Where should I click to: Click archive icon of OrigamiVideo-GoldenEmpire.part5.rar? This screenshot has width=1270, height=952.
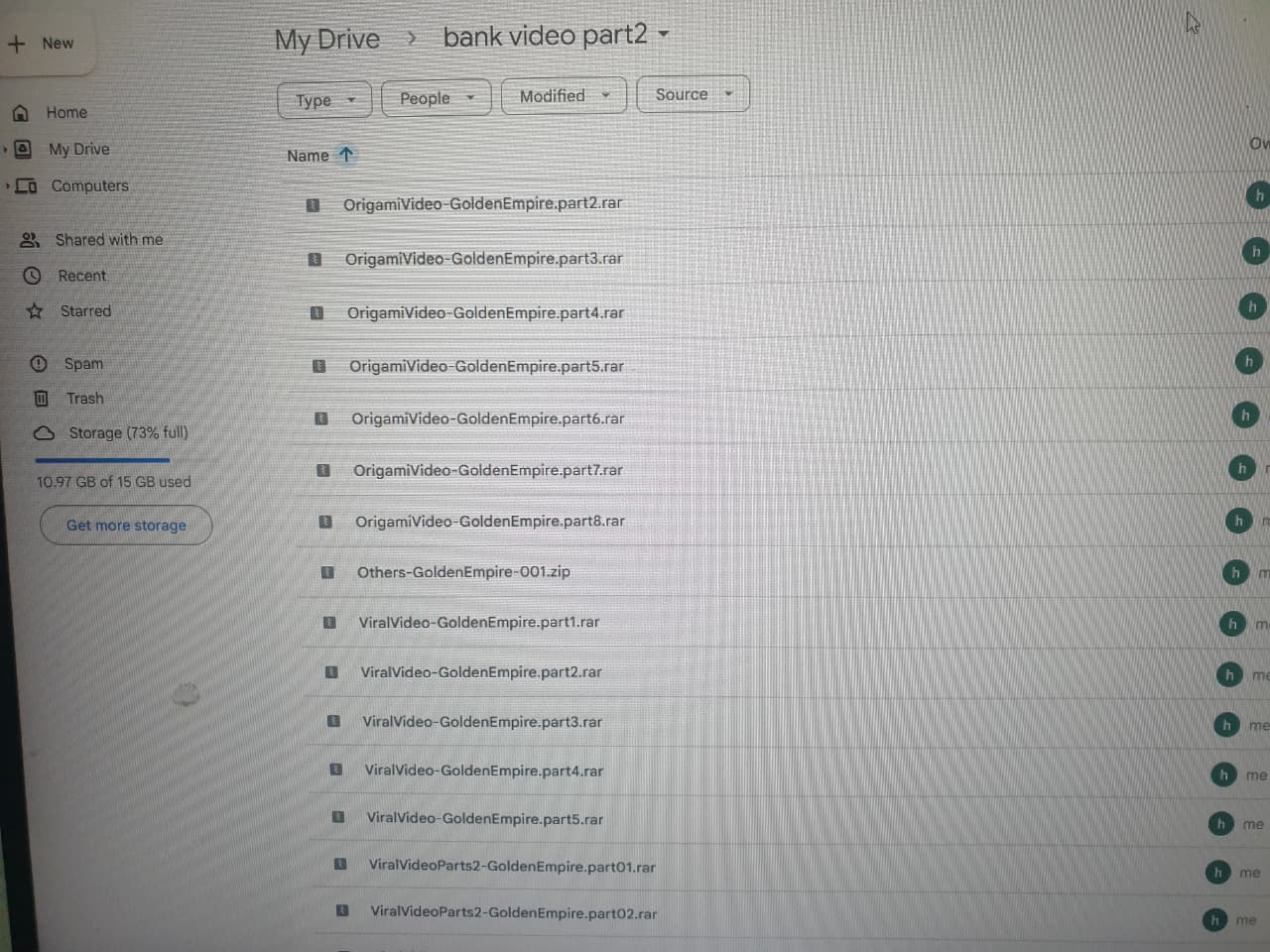coord(319,366)
